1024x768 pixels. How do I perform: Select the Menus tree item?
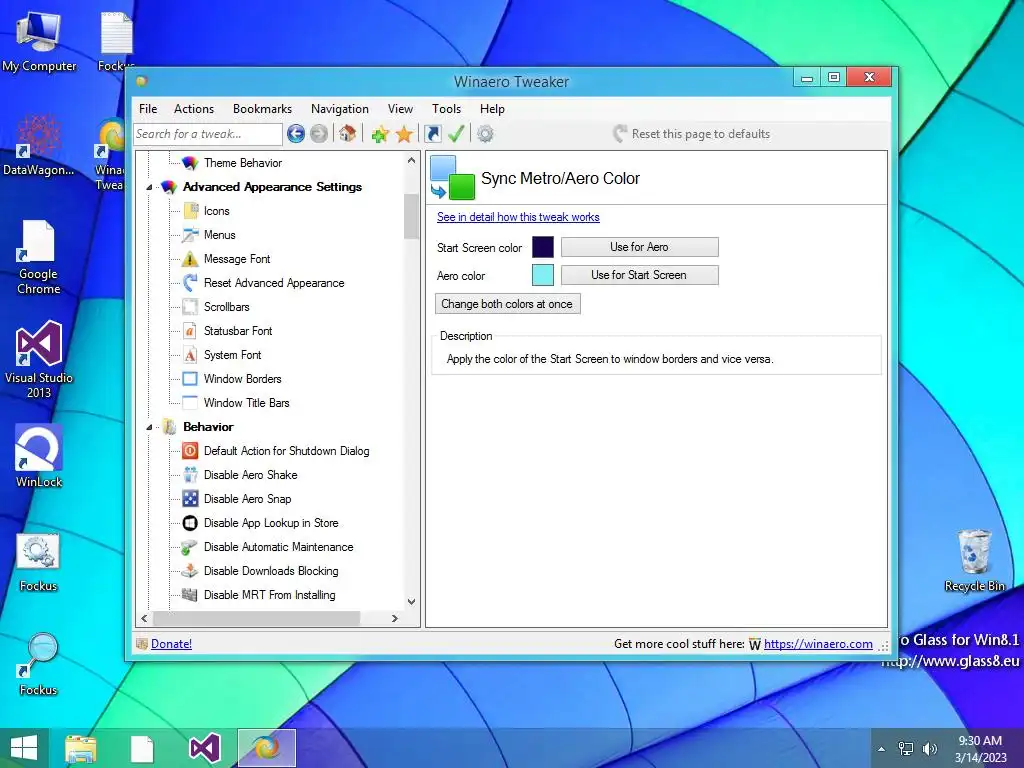pos(219,235)
